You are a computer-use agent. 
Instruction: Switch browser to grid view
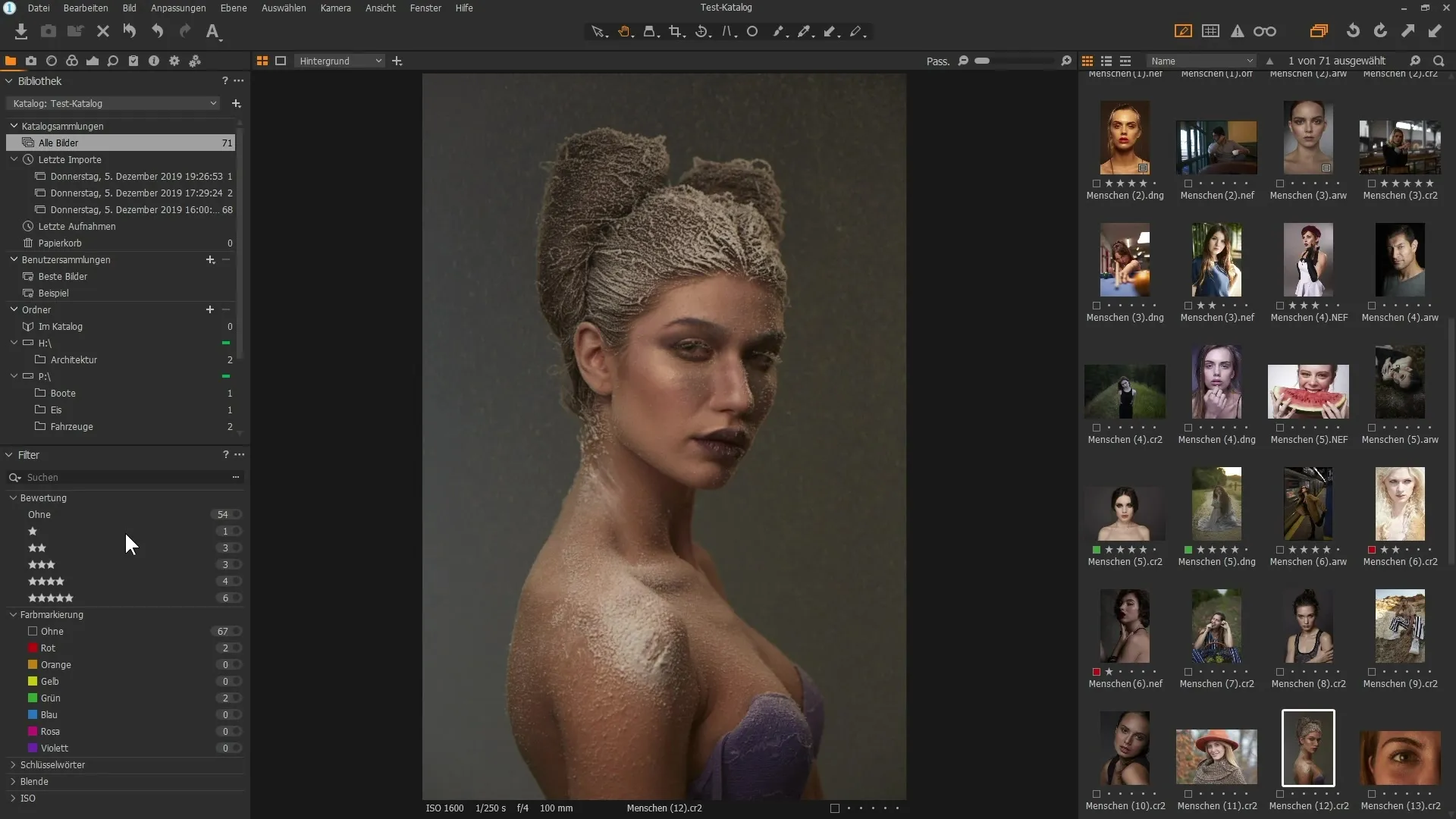(1087, 61)
